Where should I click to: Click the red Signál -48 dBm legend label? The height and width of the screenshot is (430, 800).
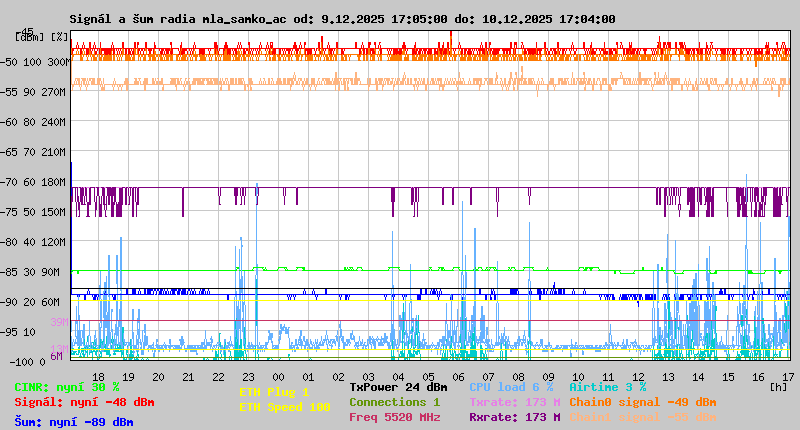click(x=84, y=402)
